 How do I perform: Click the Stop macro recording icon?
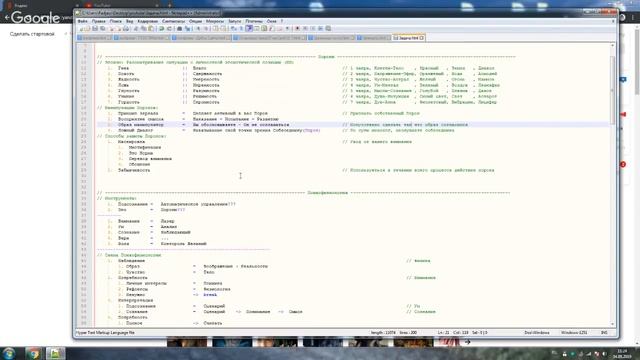point(305,29)
